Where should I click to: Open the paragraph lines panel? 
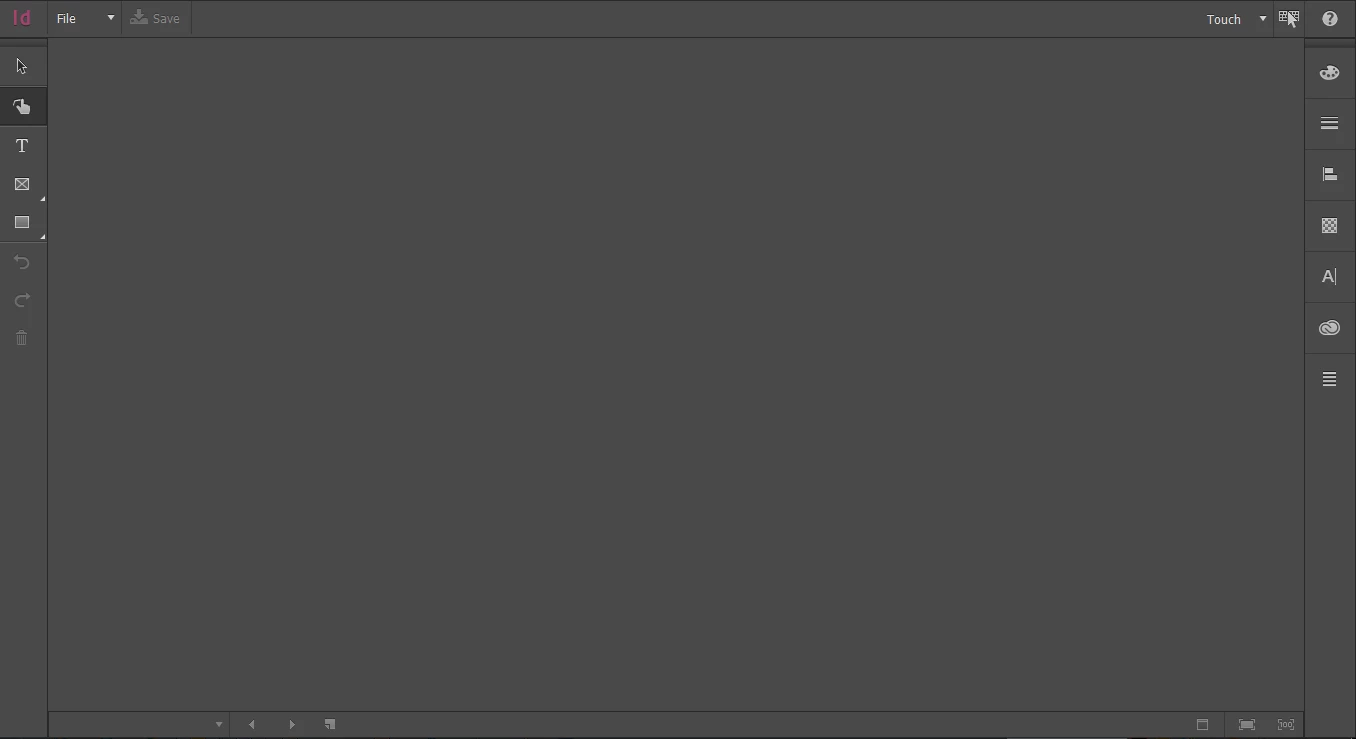pyautogui.click(x=1329, y=379)
